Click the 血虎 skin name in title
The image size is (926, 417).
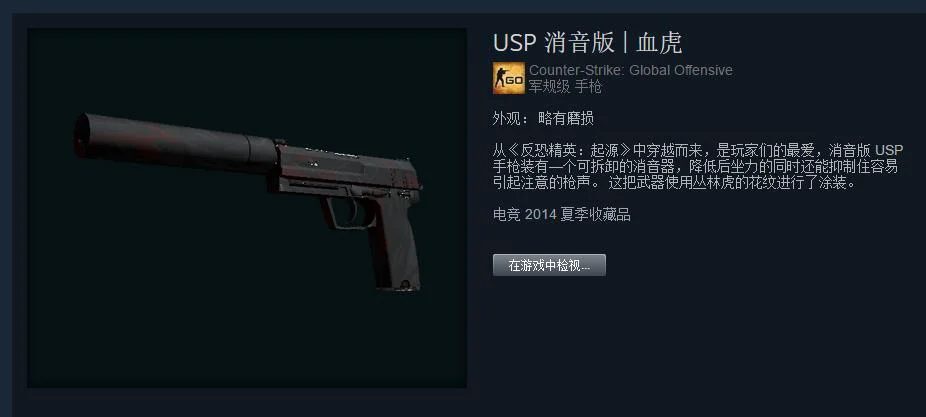click(658, 43)
